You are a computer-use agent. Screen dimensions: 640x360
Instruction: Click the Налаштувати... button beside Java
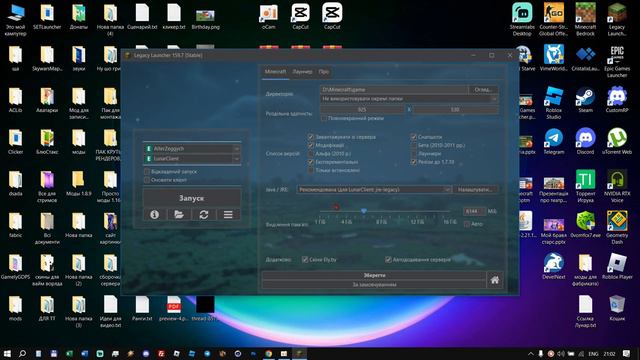pos(476,189)
